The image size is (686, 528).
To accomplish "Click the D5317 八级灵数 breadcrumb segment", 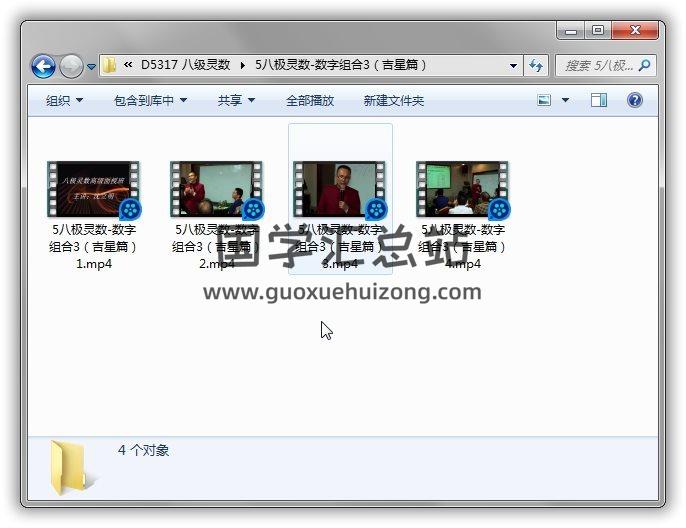I will 185,66.
